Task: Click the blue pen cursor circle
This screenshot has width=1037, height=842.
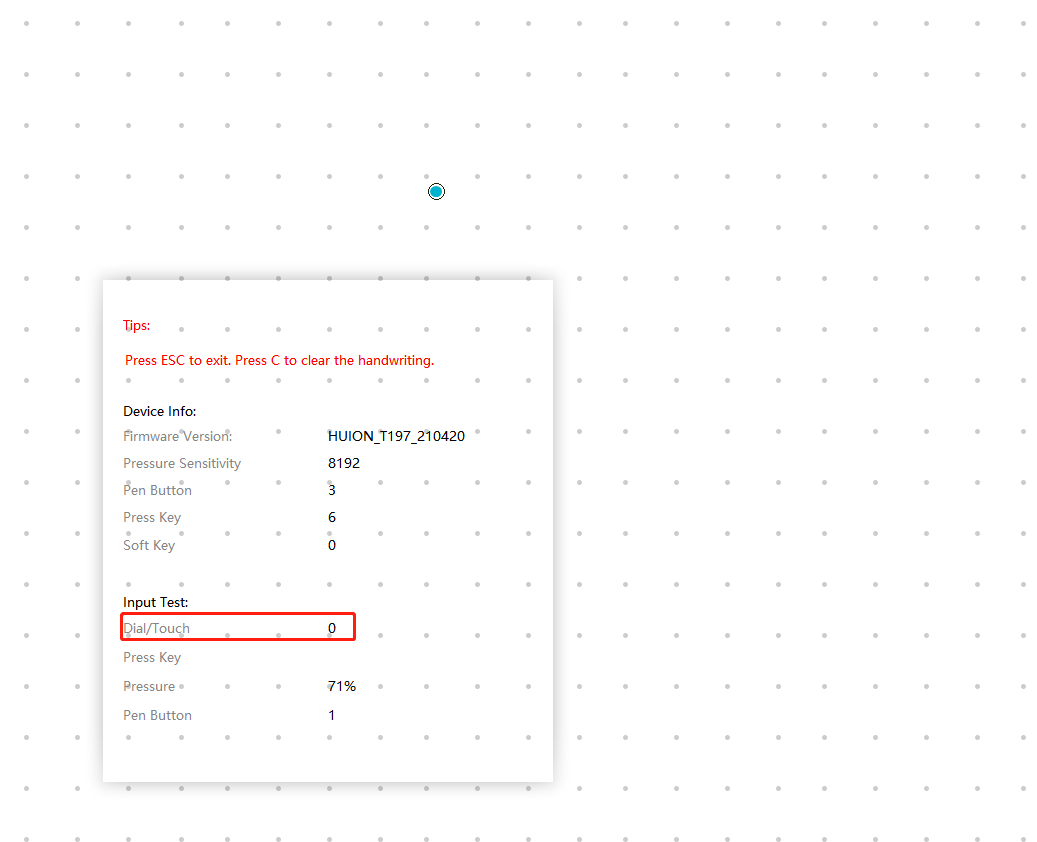Action: 436,192
